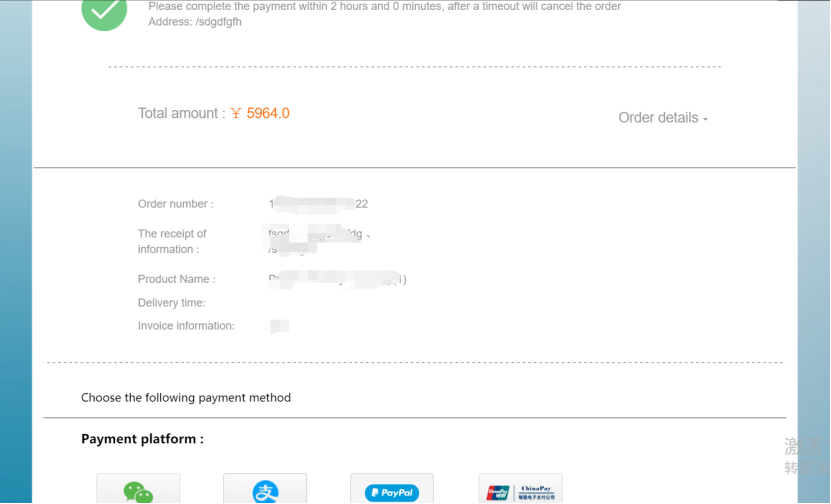The image size is (831, 504).
Task: Expand the Order details dropdown
Action: click(x=663, y=118)
